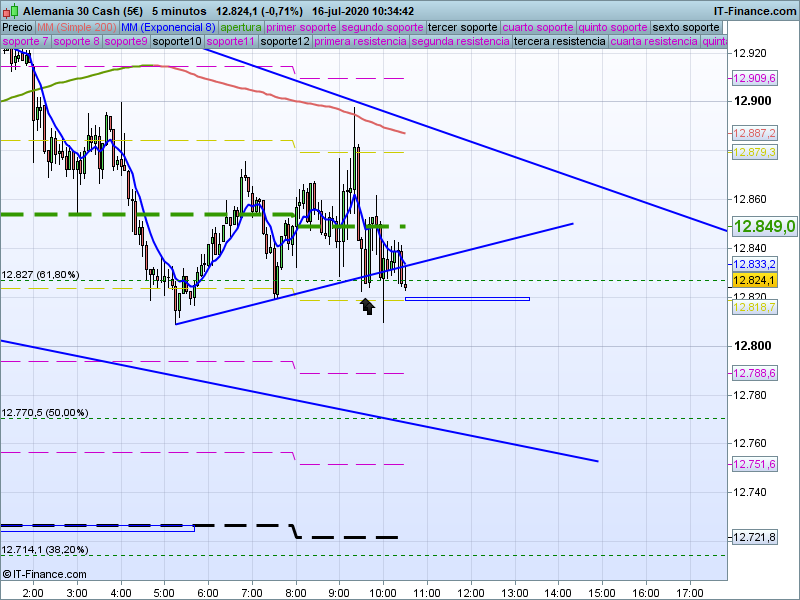This screenshot has width=800, height=600.
Task: Select the sexto soporte label
Action: click(x=685, y=27)
